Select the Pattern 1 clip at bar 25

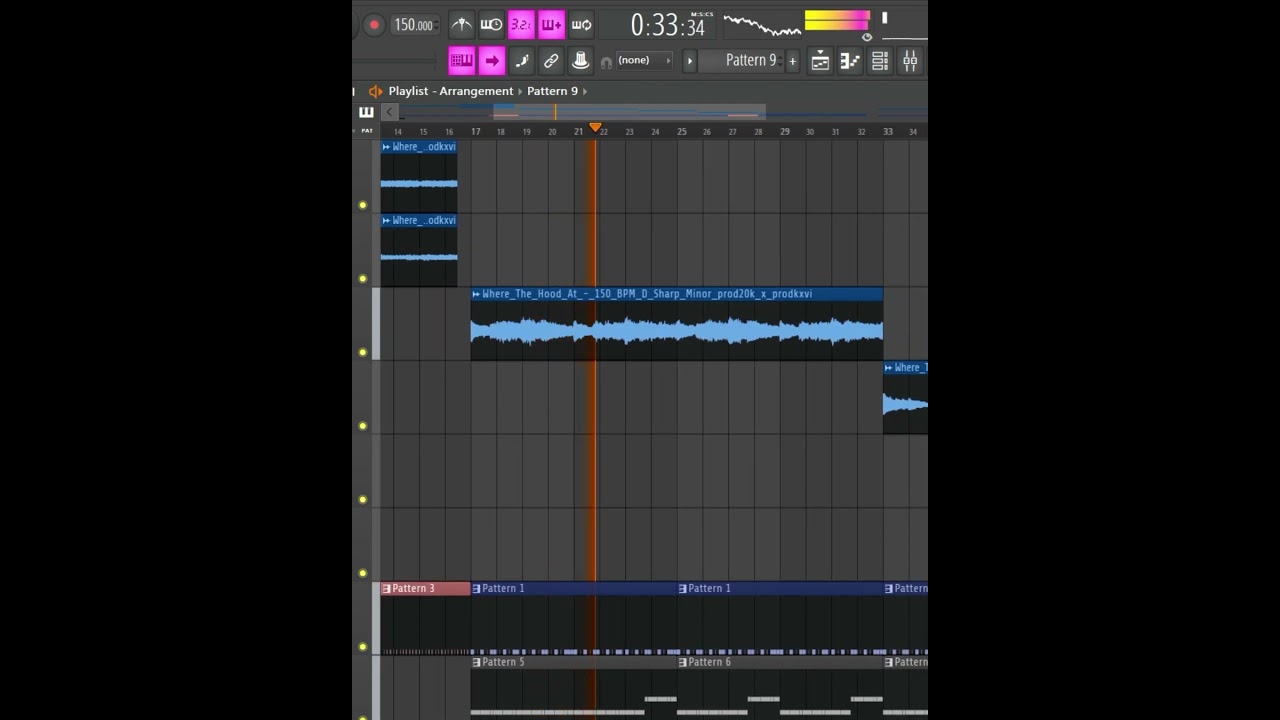780,618
